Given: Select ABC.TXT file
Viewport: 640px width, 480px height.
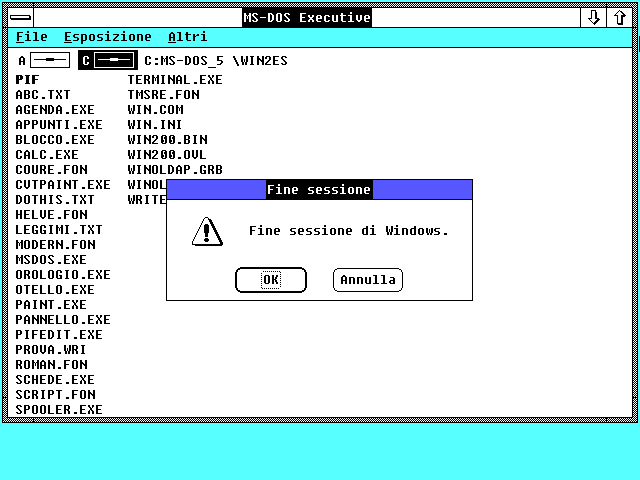Looking at the screenshot, I should coord(43,95).
